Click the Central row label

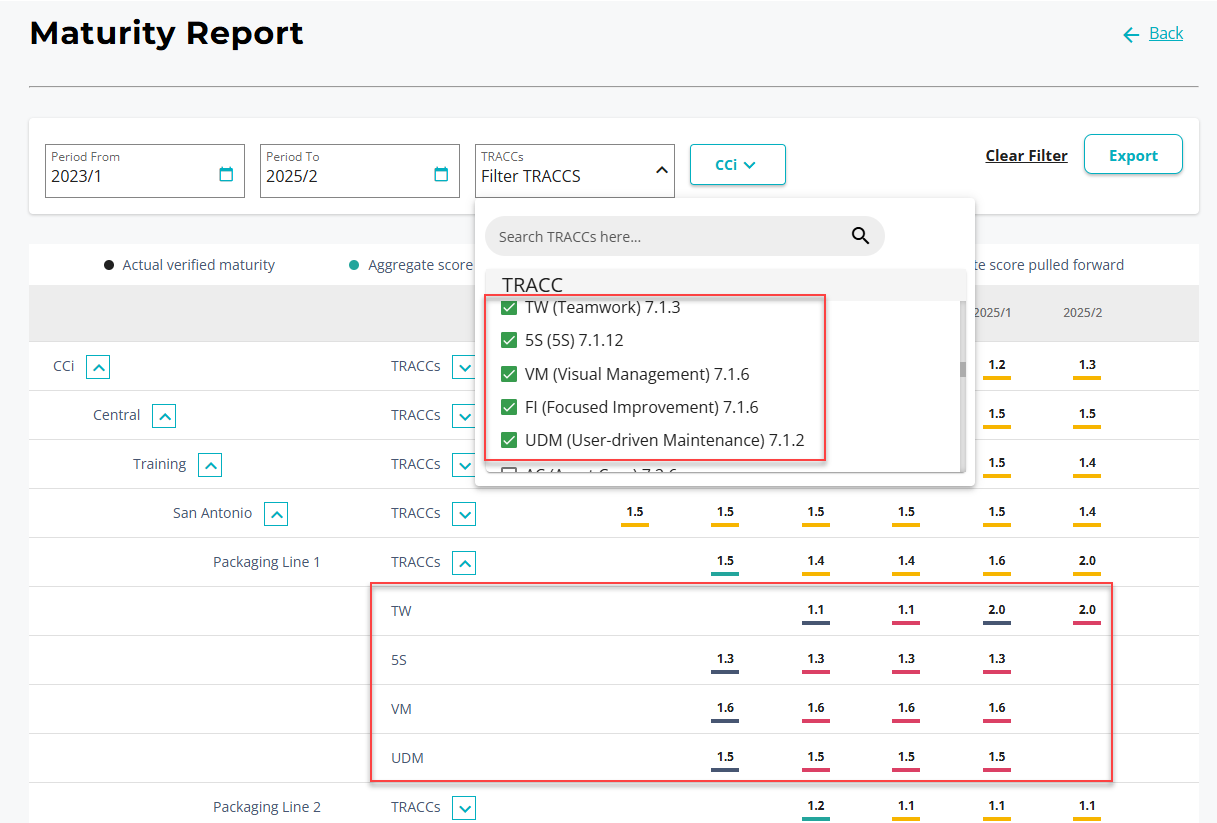(117, 415)
